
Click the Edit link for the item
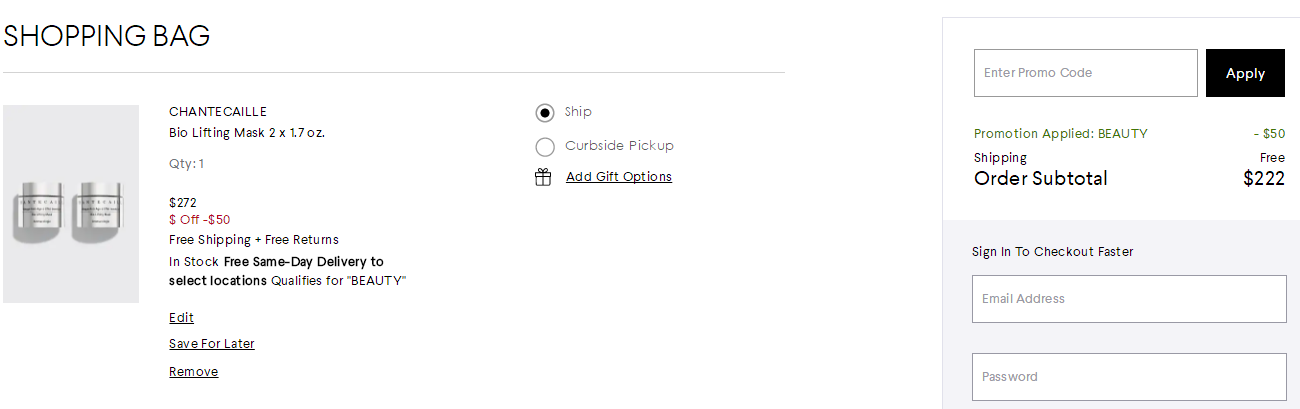click(181, 318)
